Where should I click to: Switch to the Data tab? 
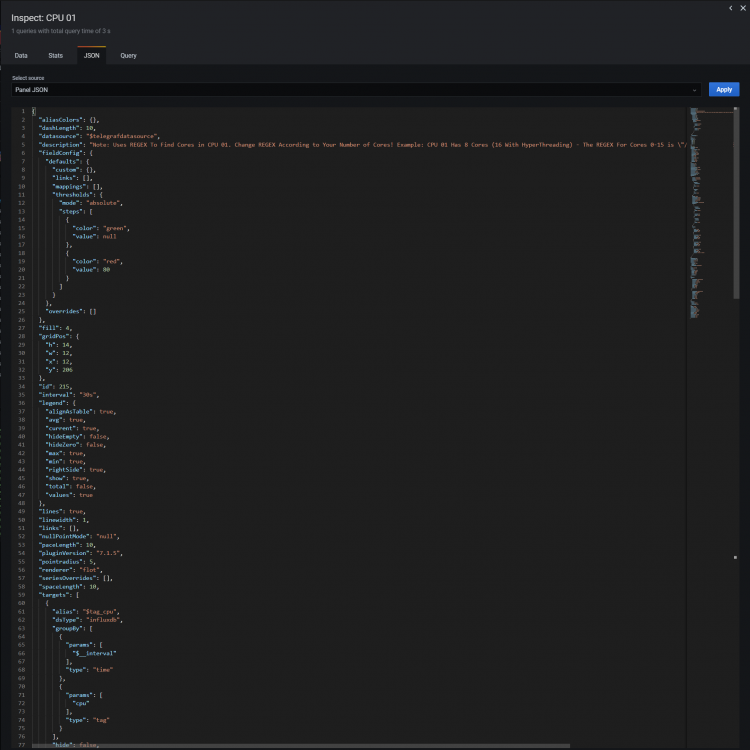[x=21, y=55]
